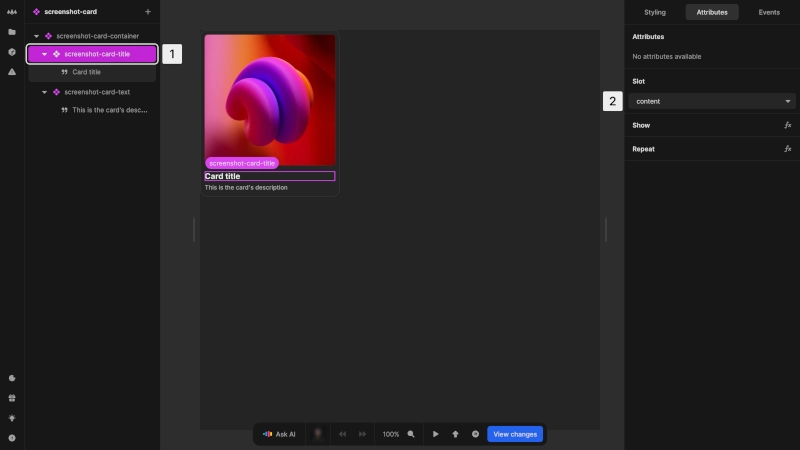800x450 pixels.
Task: Click the card image on the canvas
Action: 270,100
